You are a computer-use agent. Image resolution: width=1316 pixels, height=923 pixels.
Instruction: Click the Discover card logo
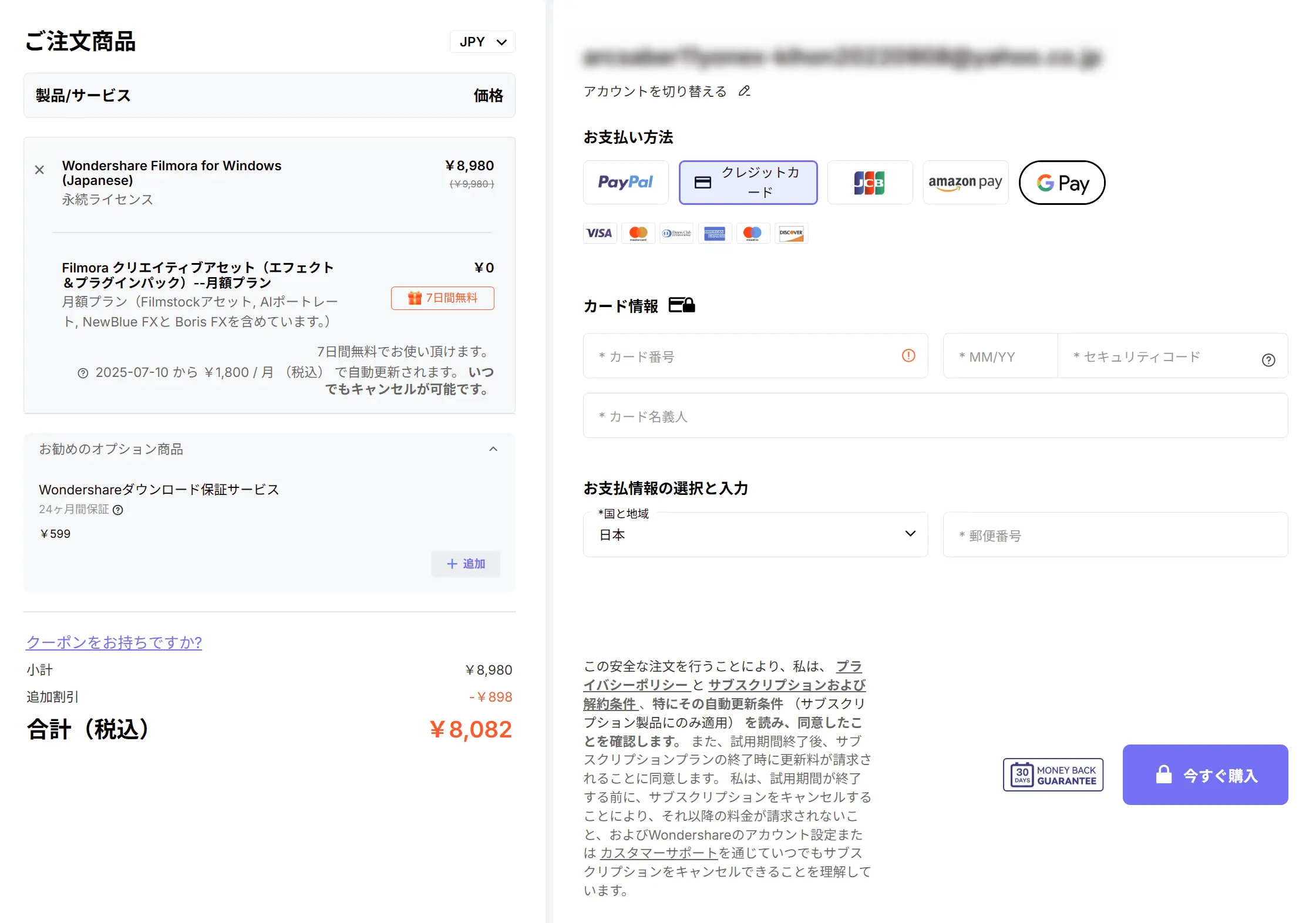[791, 233]
